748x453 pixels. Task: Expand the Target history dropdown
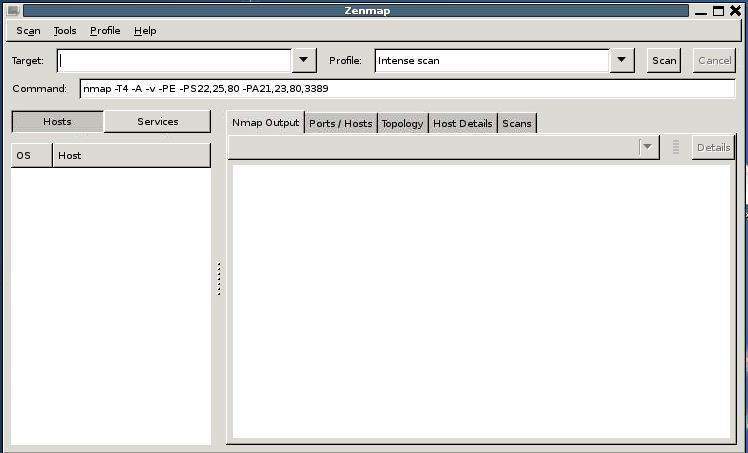coord(304,60)
